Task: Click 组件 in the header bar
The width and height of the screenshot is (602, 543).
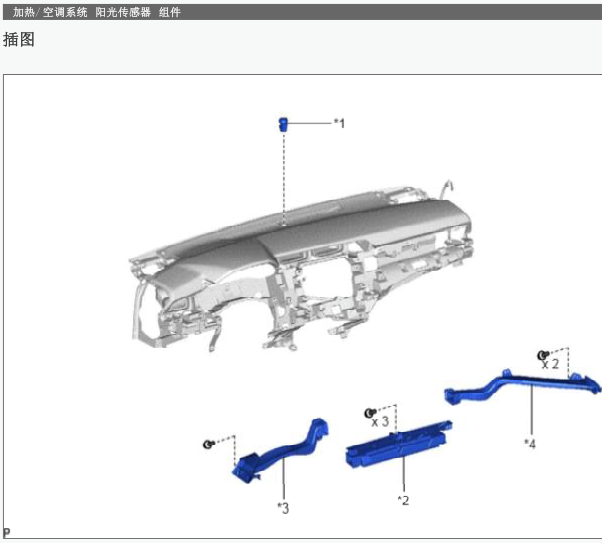Action: pos(169,12)
